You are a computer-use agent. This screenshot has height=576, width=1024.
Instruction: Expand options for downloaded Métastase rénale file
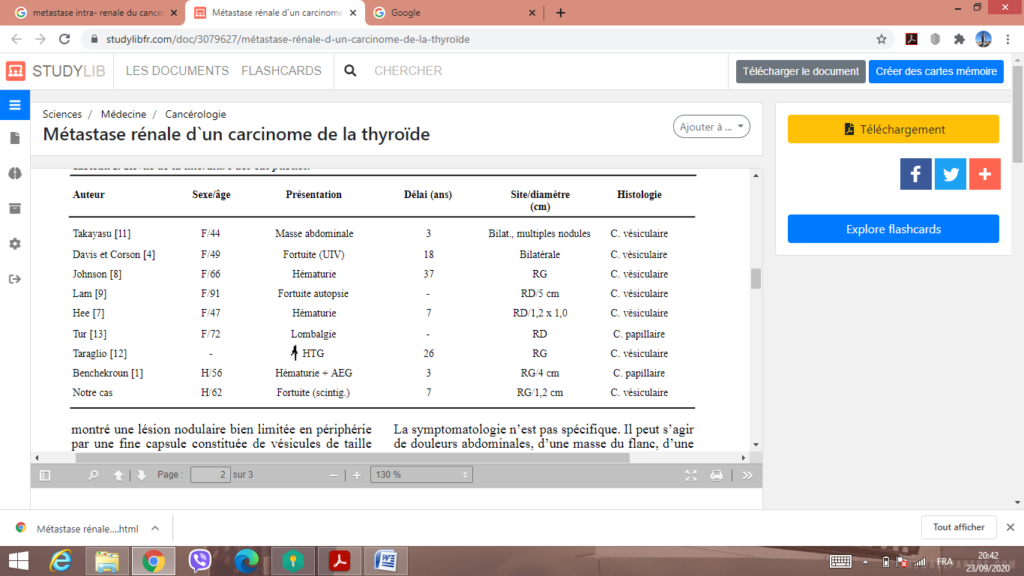pos(154,528)
